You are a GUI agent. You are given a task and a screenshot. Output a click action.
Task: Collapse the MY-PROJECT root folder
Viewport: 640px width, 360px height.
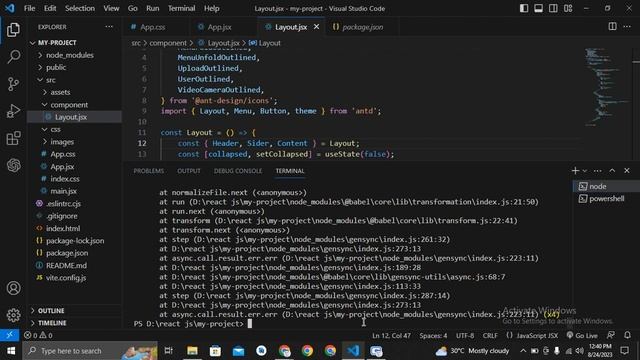(x=74, y=43)
